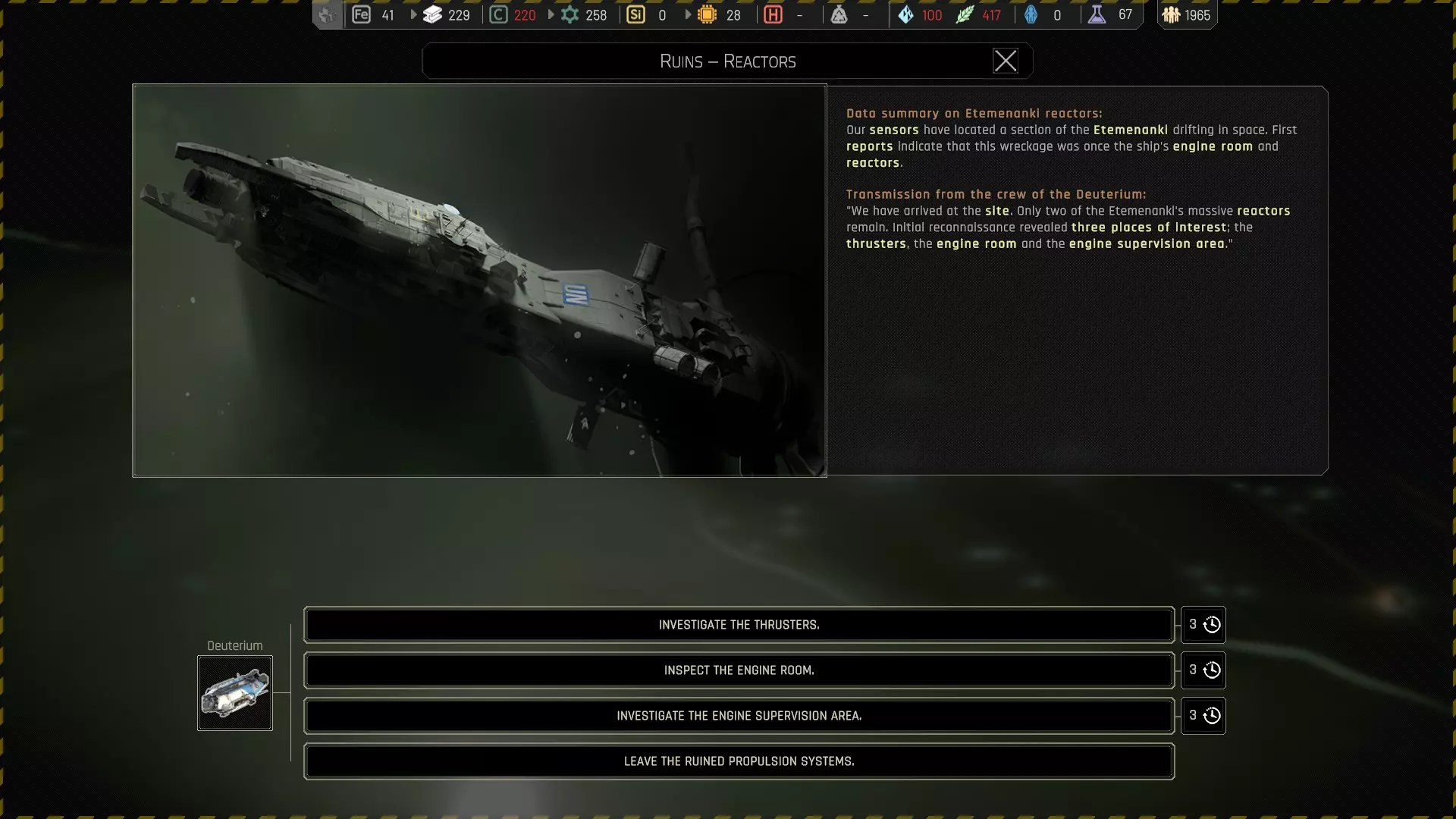Image resolution: width=1456 pixels, height=819 pixels.
Task: Click the purple science flask icon
Action: [x=1097, y=14]
